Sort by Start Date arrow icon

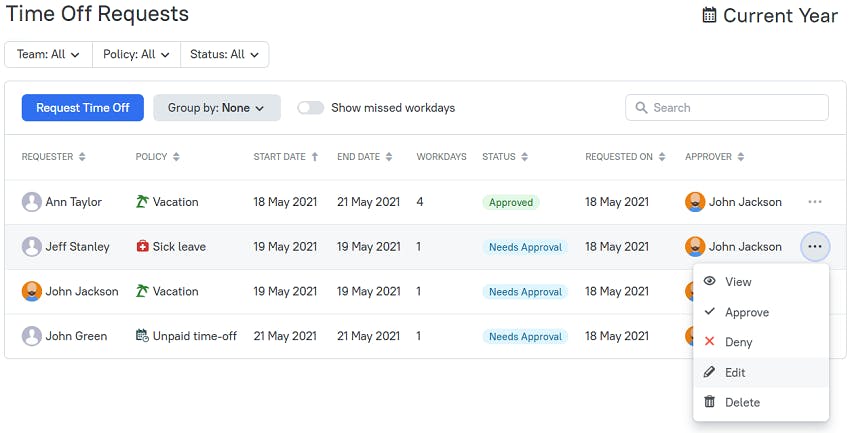[x=314, y=157]
